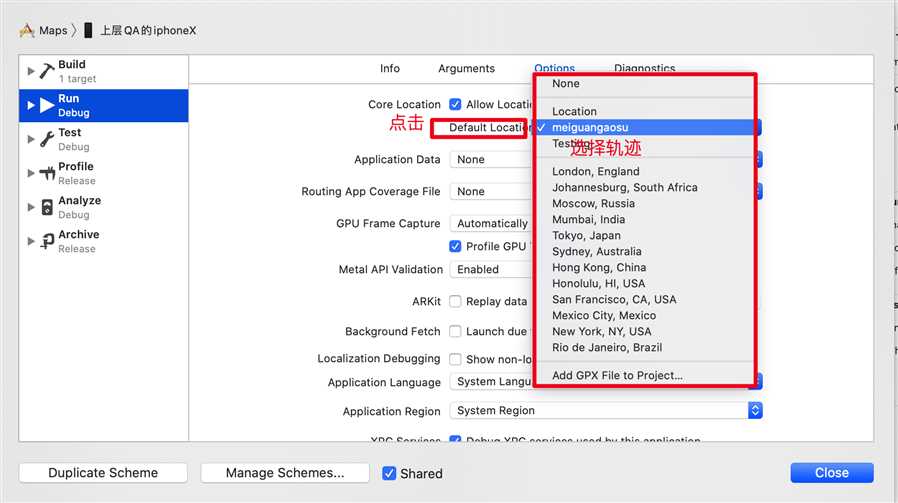This screenshot has height=503, width=898.
Task: Switch to the Arguments tab
Action: pyautogui.click(x=466, y=68)
